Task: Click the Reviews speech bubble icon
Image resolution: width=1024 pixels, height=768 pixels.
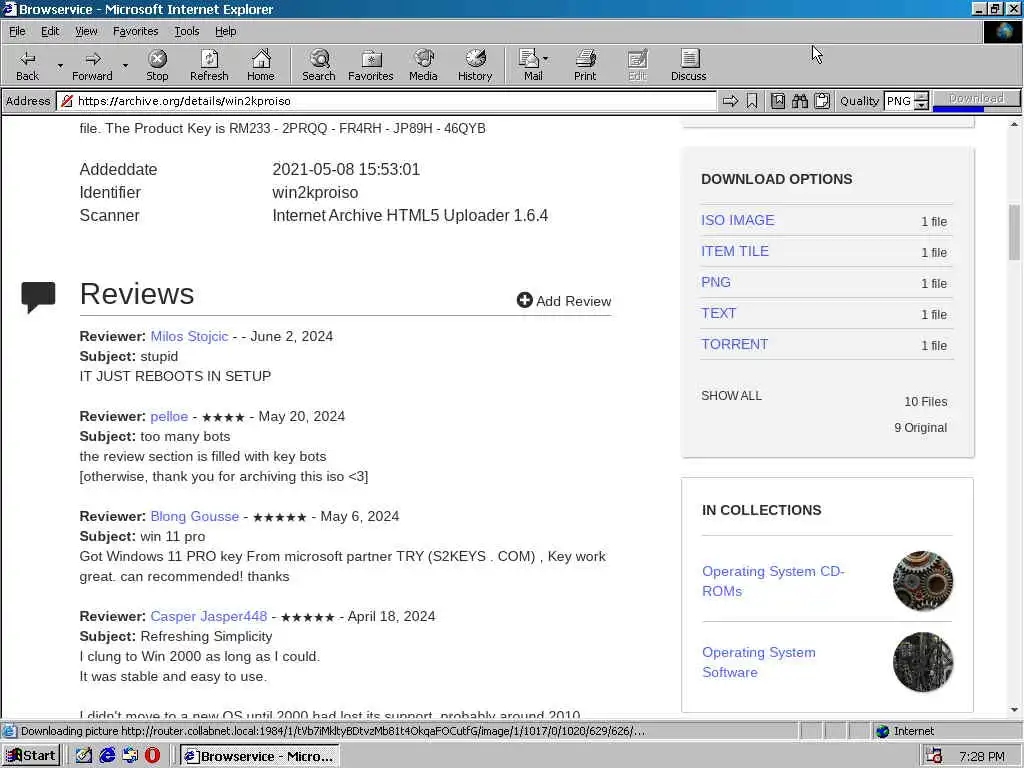Action: [38, 297]
